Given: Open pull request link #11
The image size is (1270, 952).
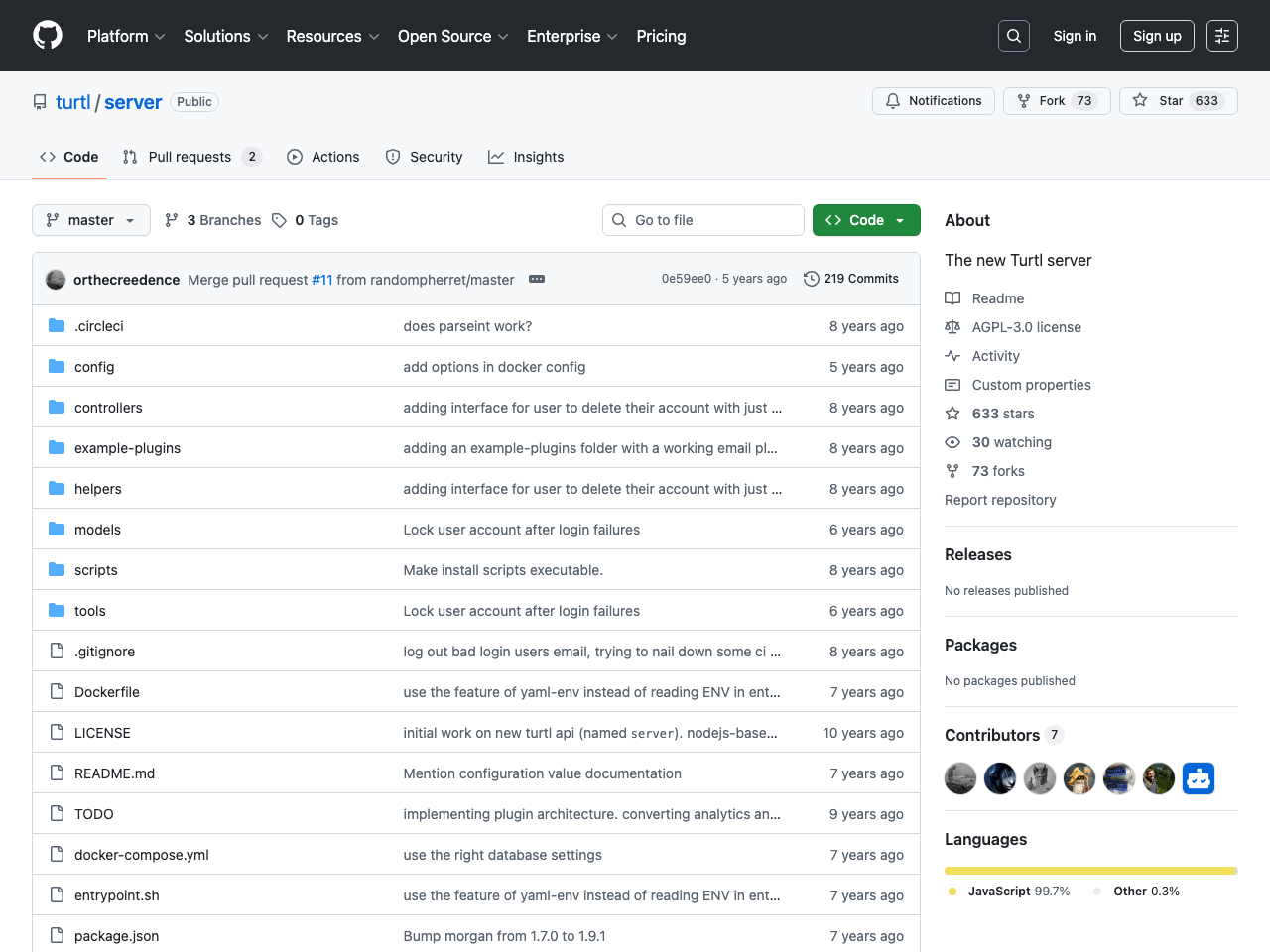Looking at the screenshot, I should click(321, 280).
